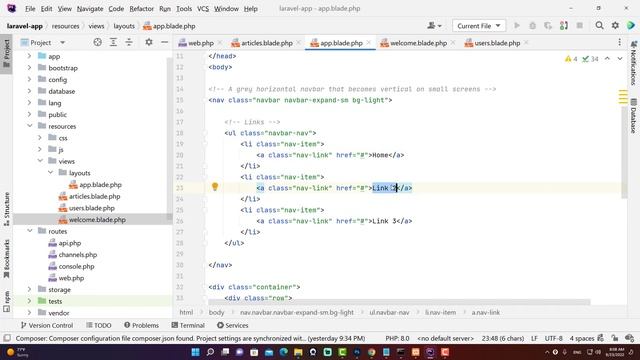Open the Terminal tool window

pos(188,325)
